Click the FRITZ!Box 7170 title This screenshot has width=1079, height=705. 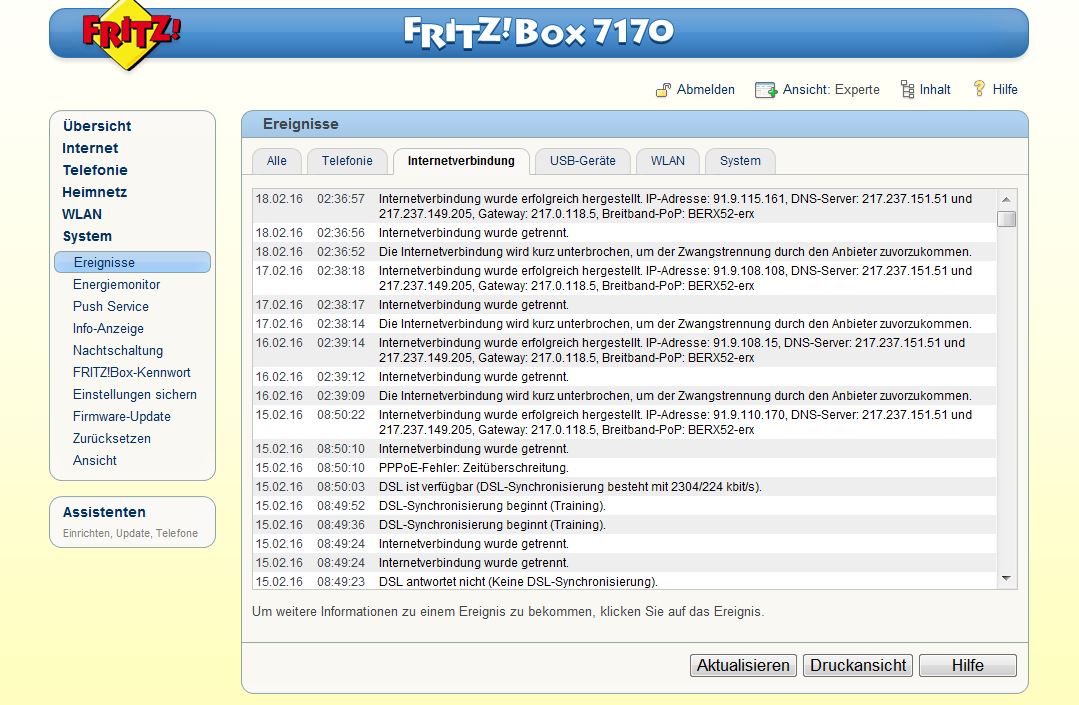click(539, 32)
